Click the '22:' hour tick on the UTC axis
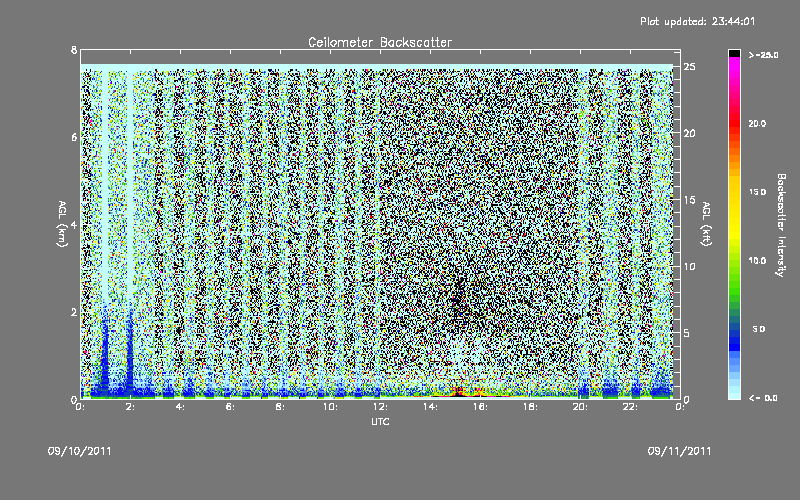Image resolution: width=800 pixels, height=500 pixels. (x=630, y=407)
